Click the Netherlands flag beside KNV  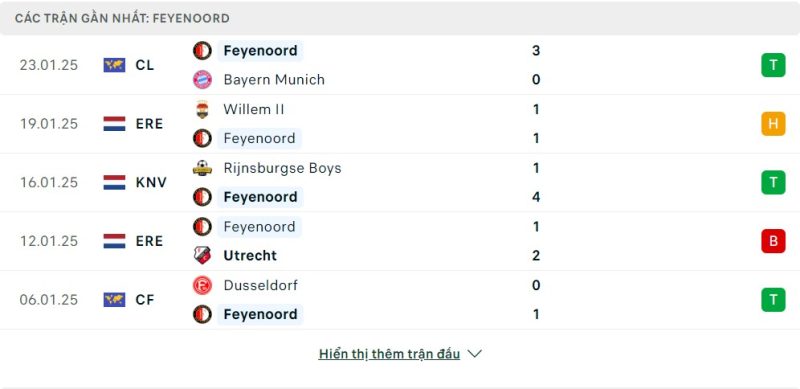pos(114,182)
